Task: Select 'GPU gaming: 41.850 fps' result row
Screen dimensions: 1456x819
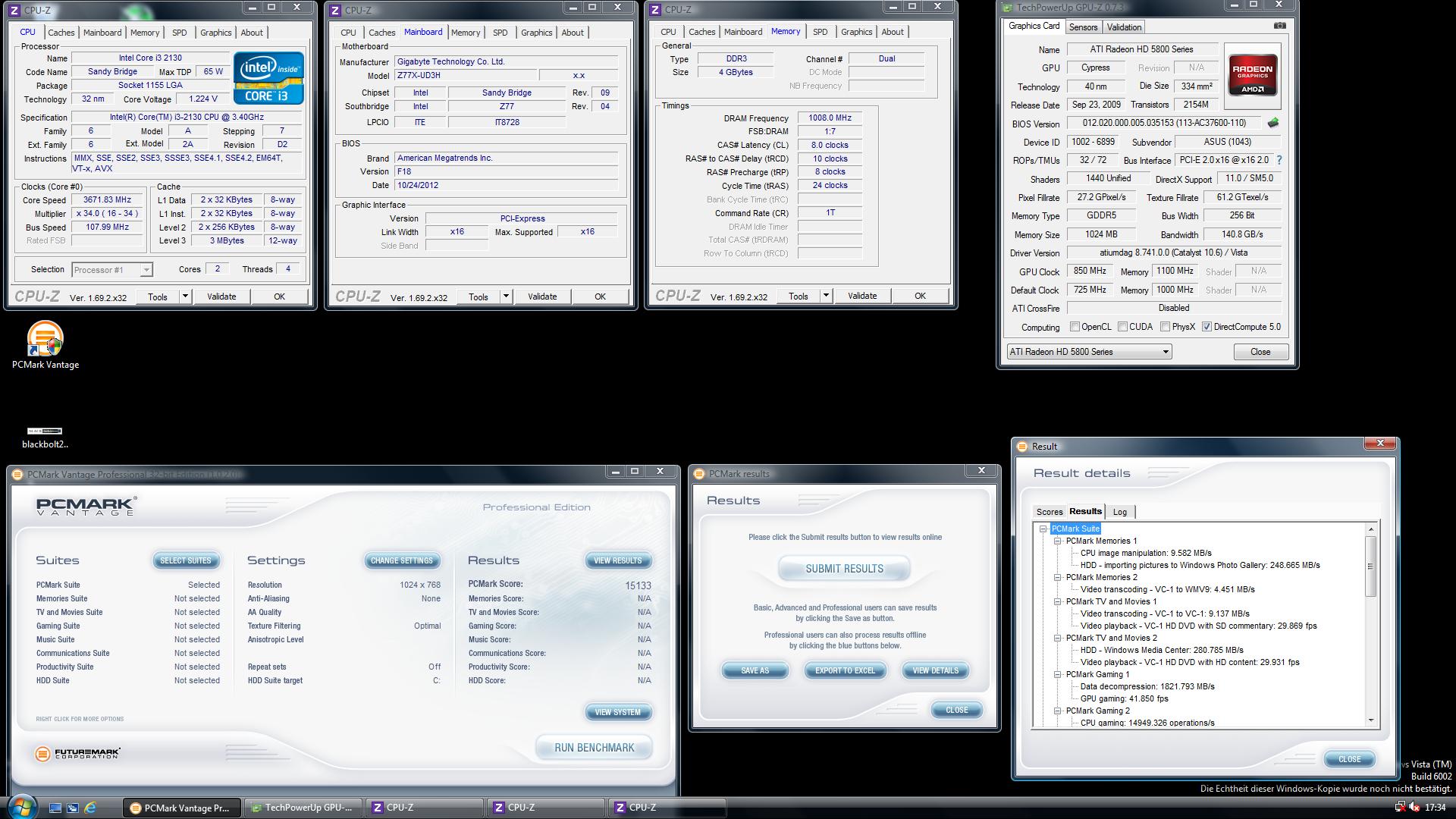Action: 1124,698
